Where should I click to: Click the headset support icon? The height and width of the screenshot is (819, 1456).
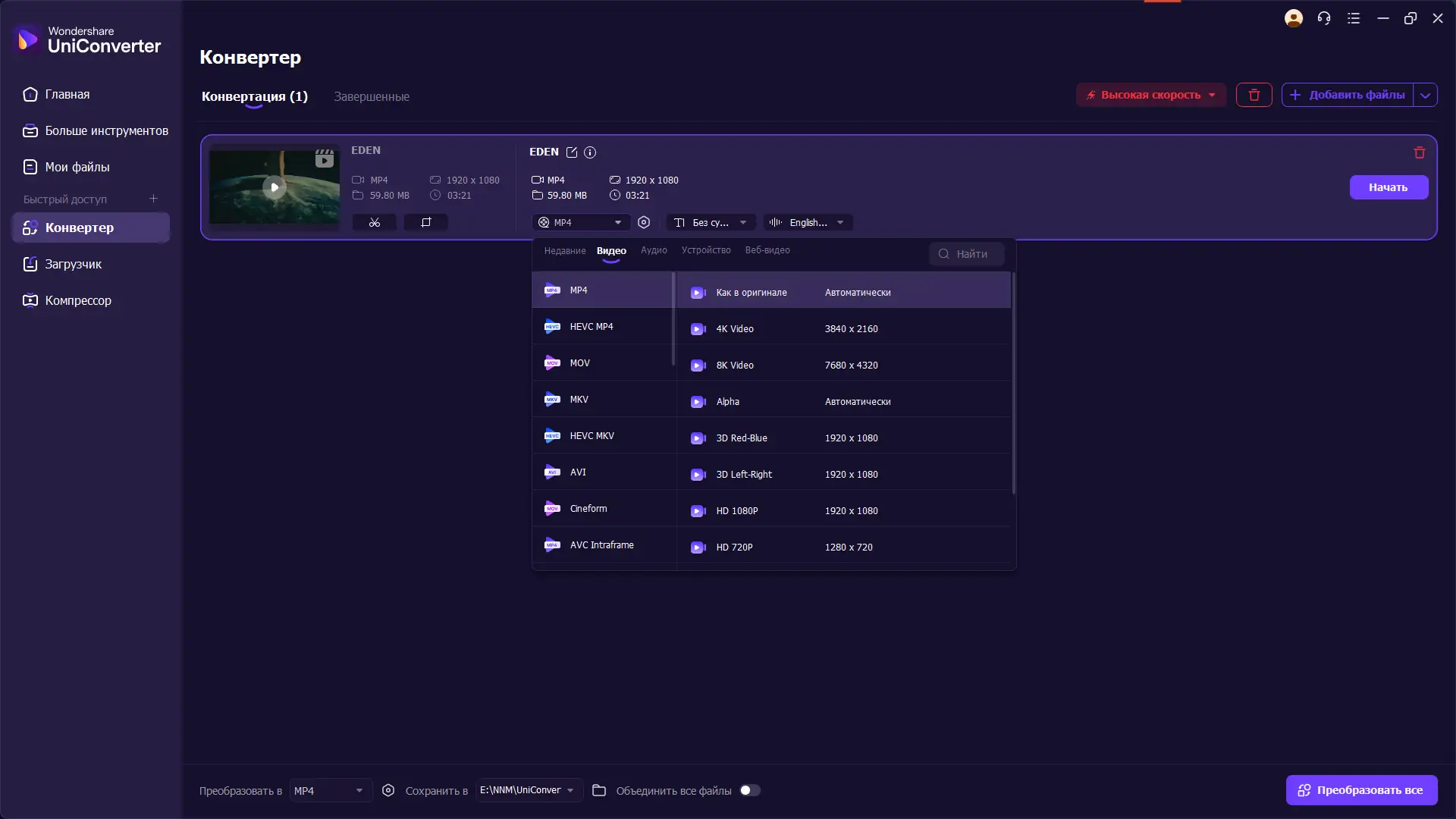[x=1324, y=18]
